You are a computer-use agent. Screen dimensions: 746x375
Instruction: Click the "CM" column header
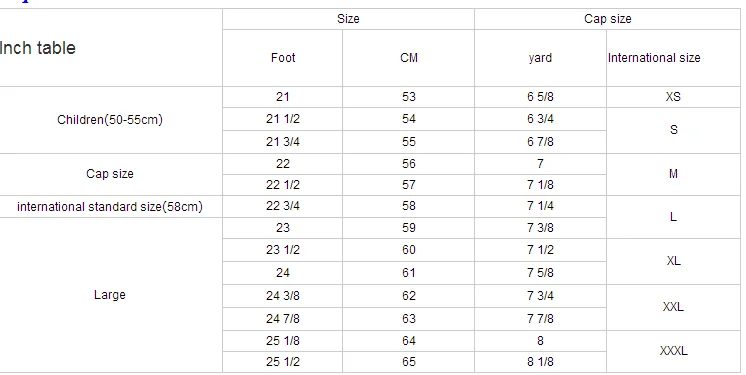pyautogui.click(x=409, y=58)
